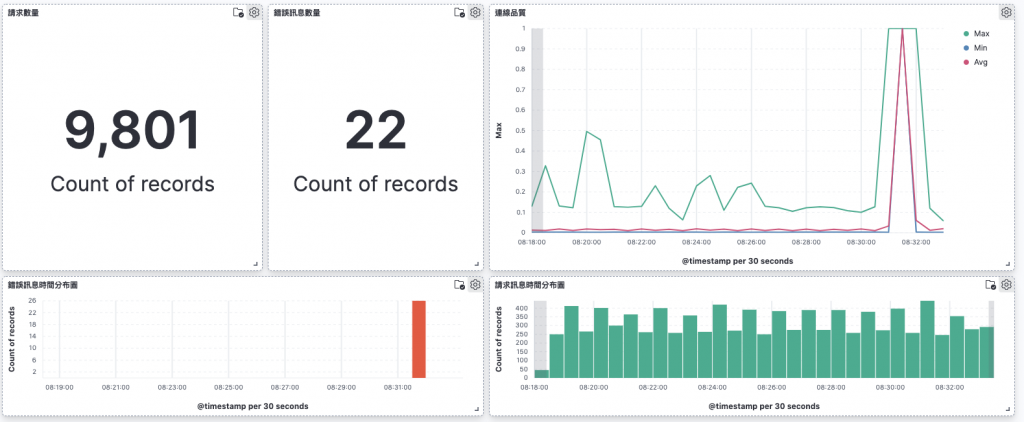Open gear options for 請求訊息時間分布圖 panel

click(1006, 285)
